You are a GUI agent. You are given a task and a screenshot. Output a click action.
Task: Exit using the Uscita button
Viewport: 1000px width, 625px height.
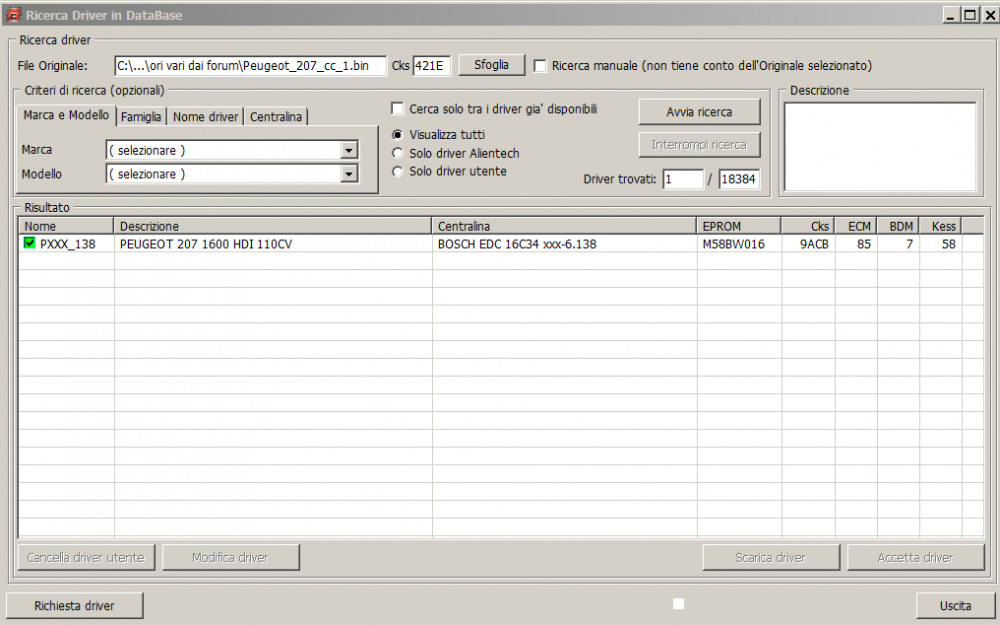coord(955,606)
